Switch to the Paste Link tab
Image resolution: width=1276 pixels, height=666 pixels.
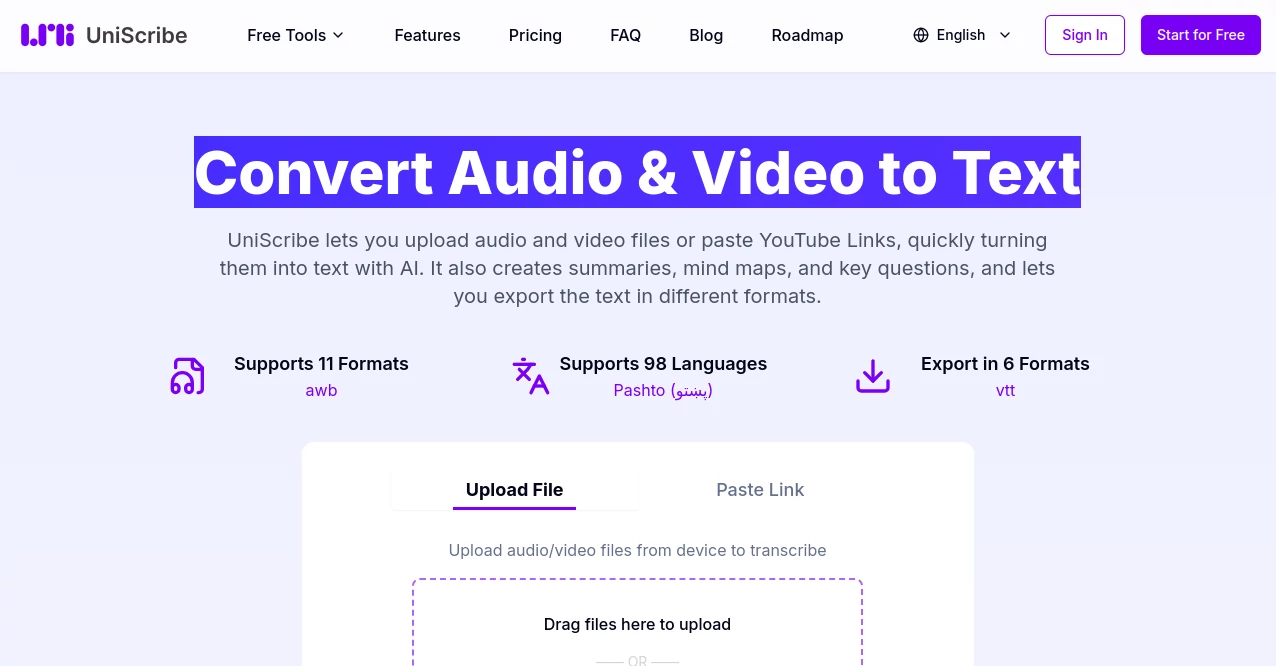pyautogui.click(x=760, y=490)
